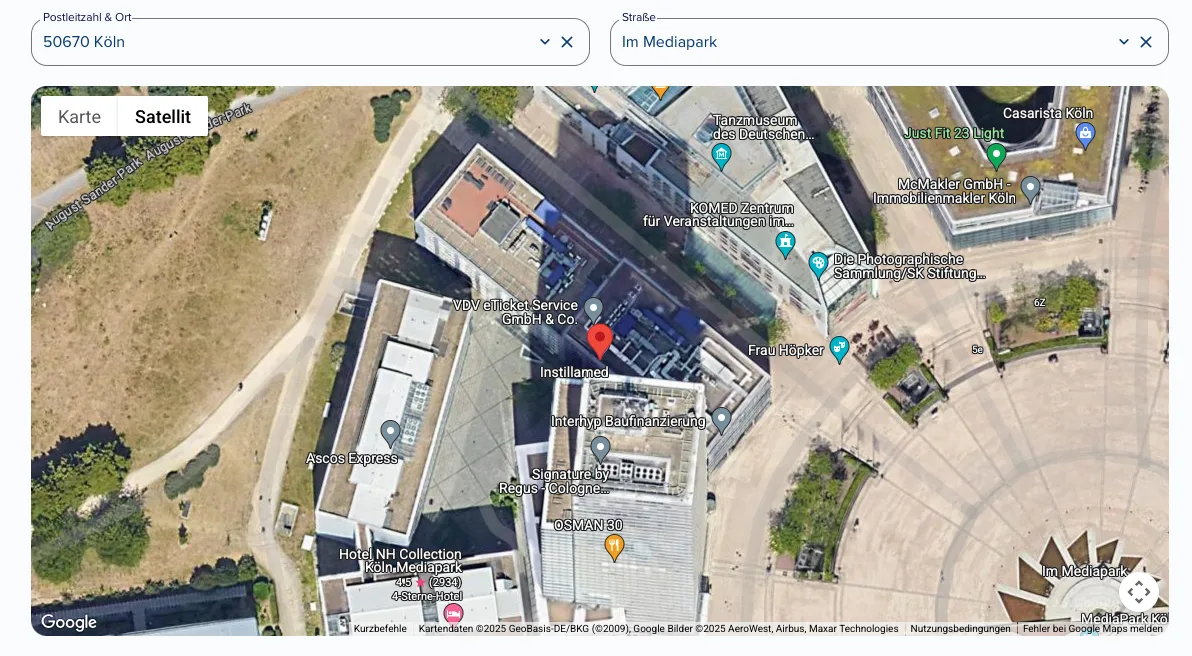Click the Just Fit 23 Light label
This screenshot has height=656, width=1192.
click(x=954, y=133)
